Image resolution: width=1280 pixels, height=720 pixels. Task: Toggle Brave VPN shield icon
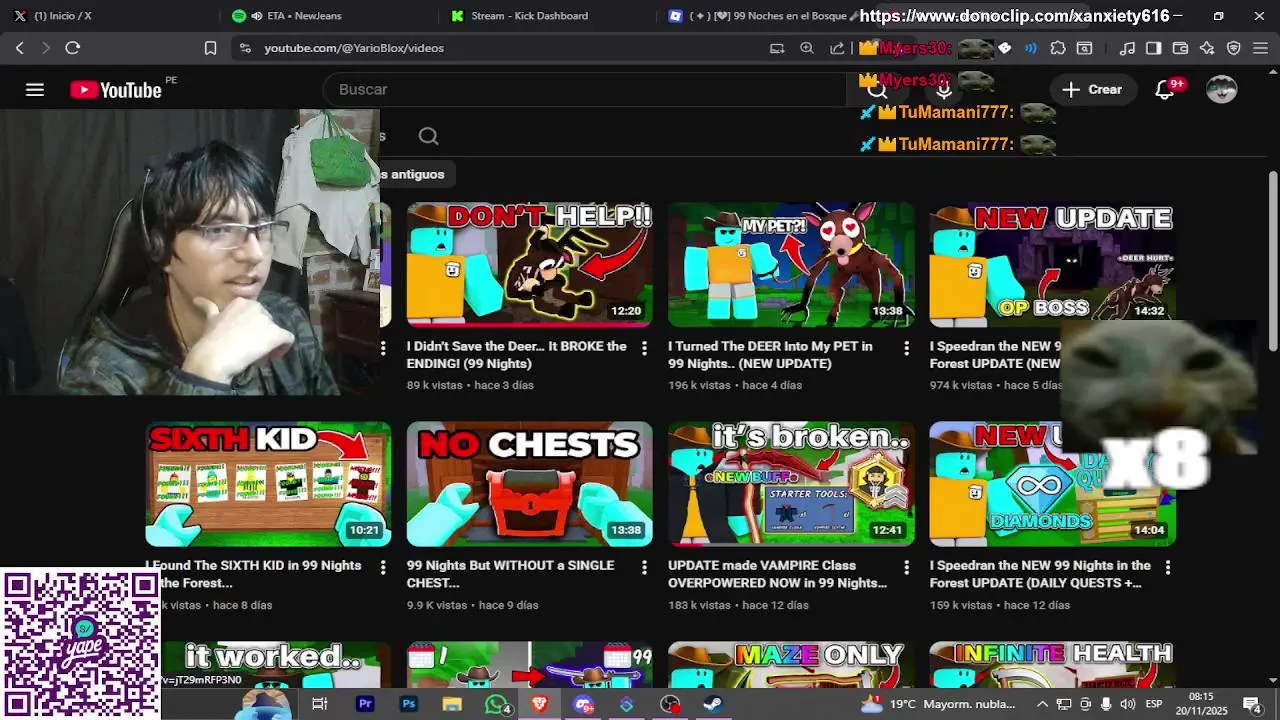(x=1234, y=48)
